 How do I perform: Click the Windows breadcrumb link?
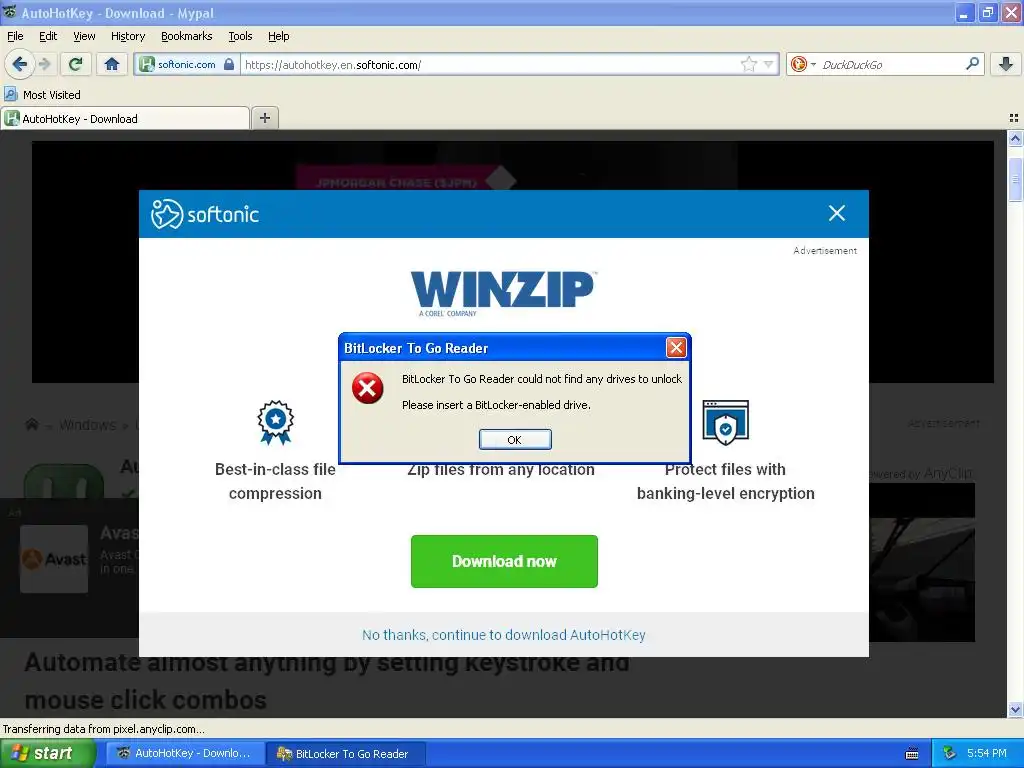tap(88, 424)
